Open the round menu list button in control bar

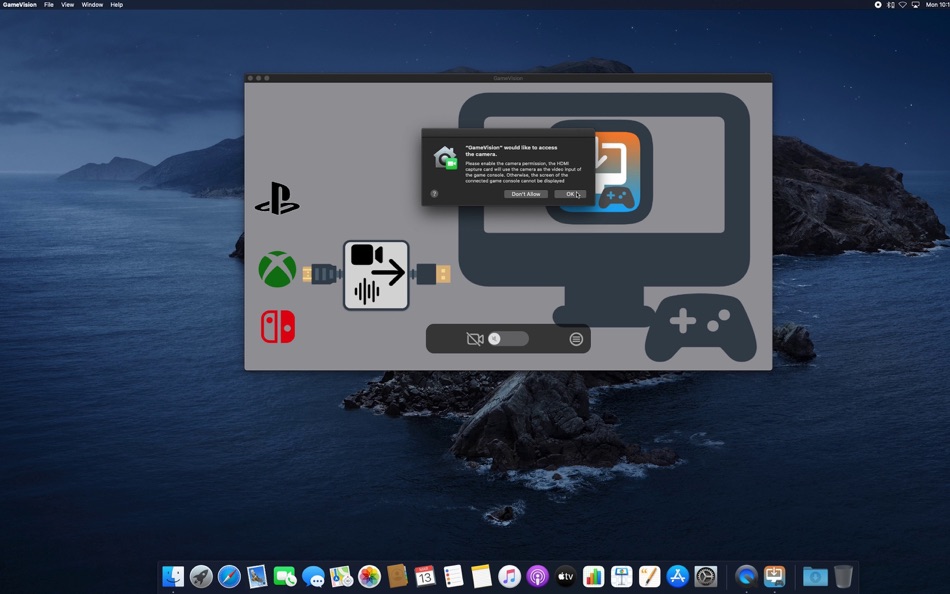576,339
